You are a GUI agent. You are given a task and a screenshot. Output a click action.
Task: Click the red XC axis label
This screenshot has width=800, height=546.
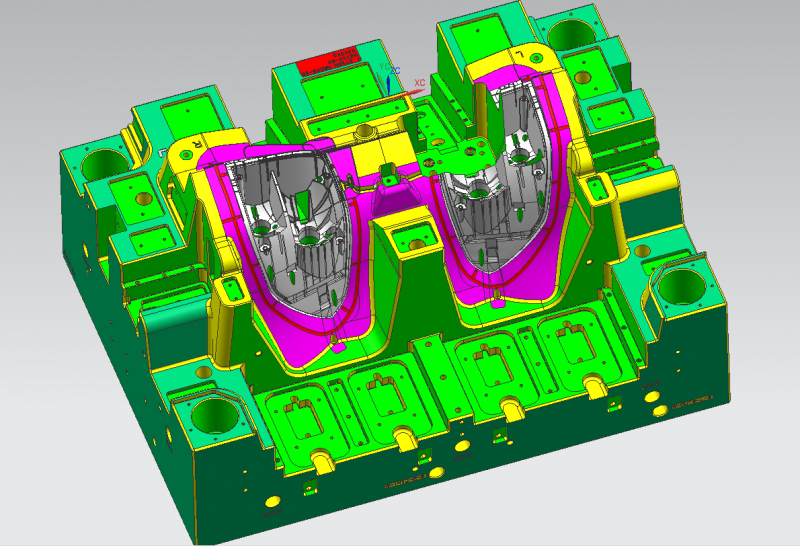coord(419,83)
